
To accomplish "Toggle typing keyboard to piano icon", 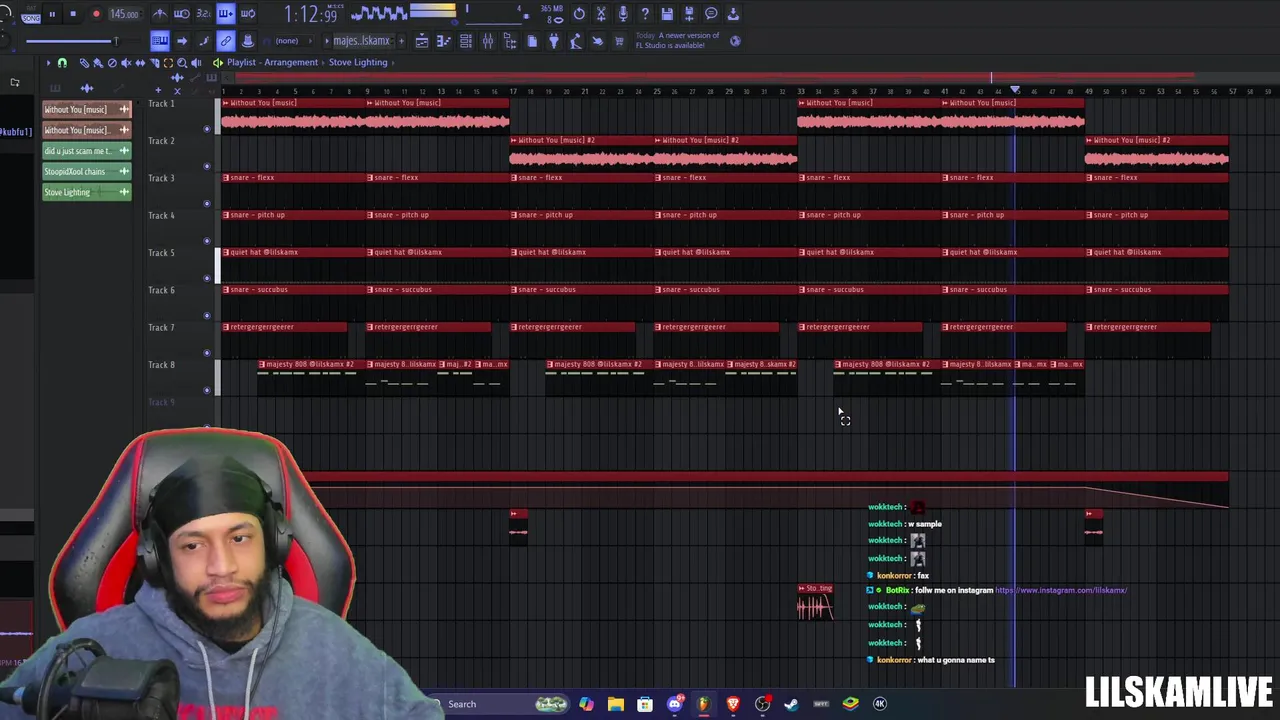I will (x=159, y=41).
